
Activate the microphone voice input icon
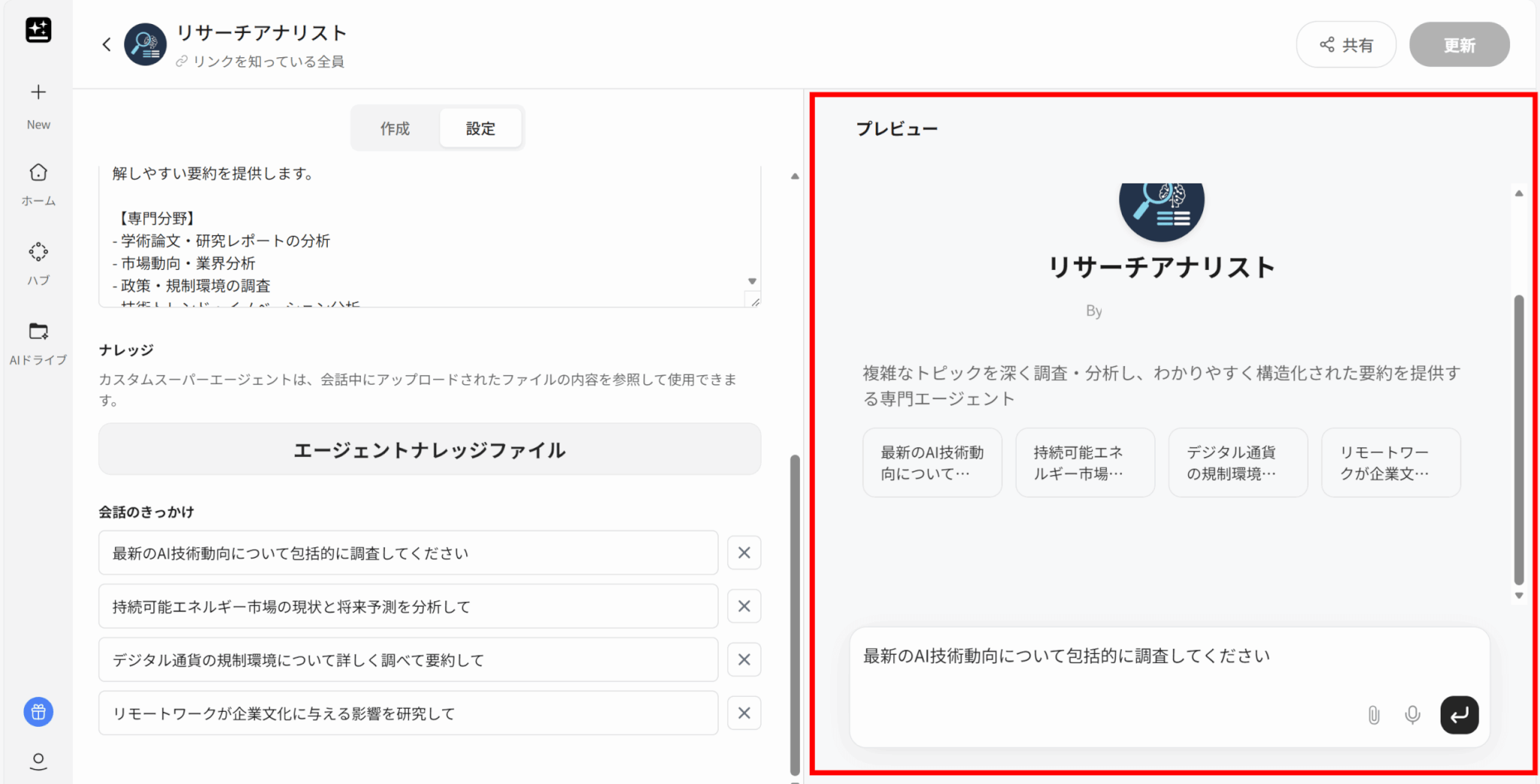(1412, 715)
